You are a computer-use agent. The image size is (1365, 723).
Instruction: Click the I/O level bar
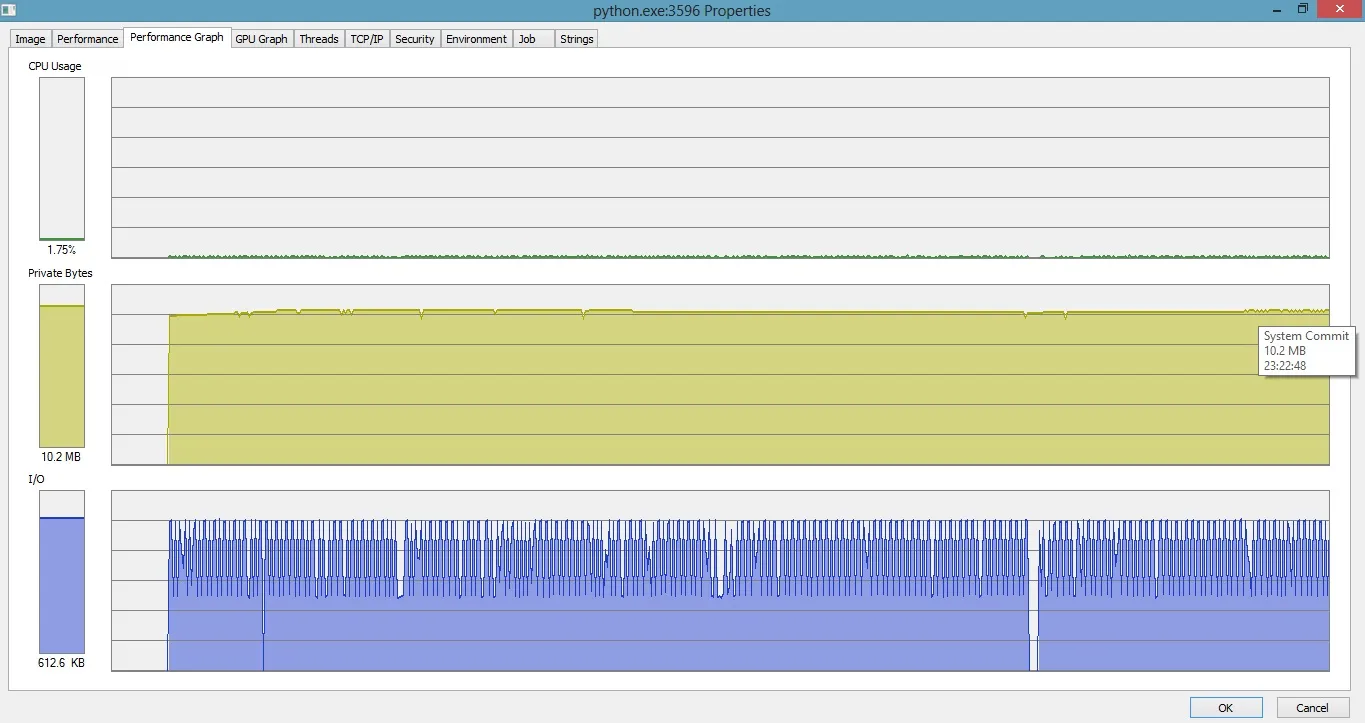[62, 572]
